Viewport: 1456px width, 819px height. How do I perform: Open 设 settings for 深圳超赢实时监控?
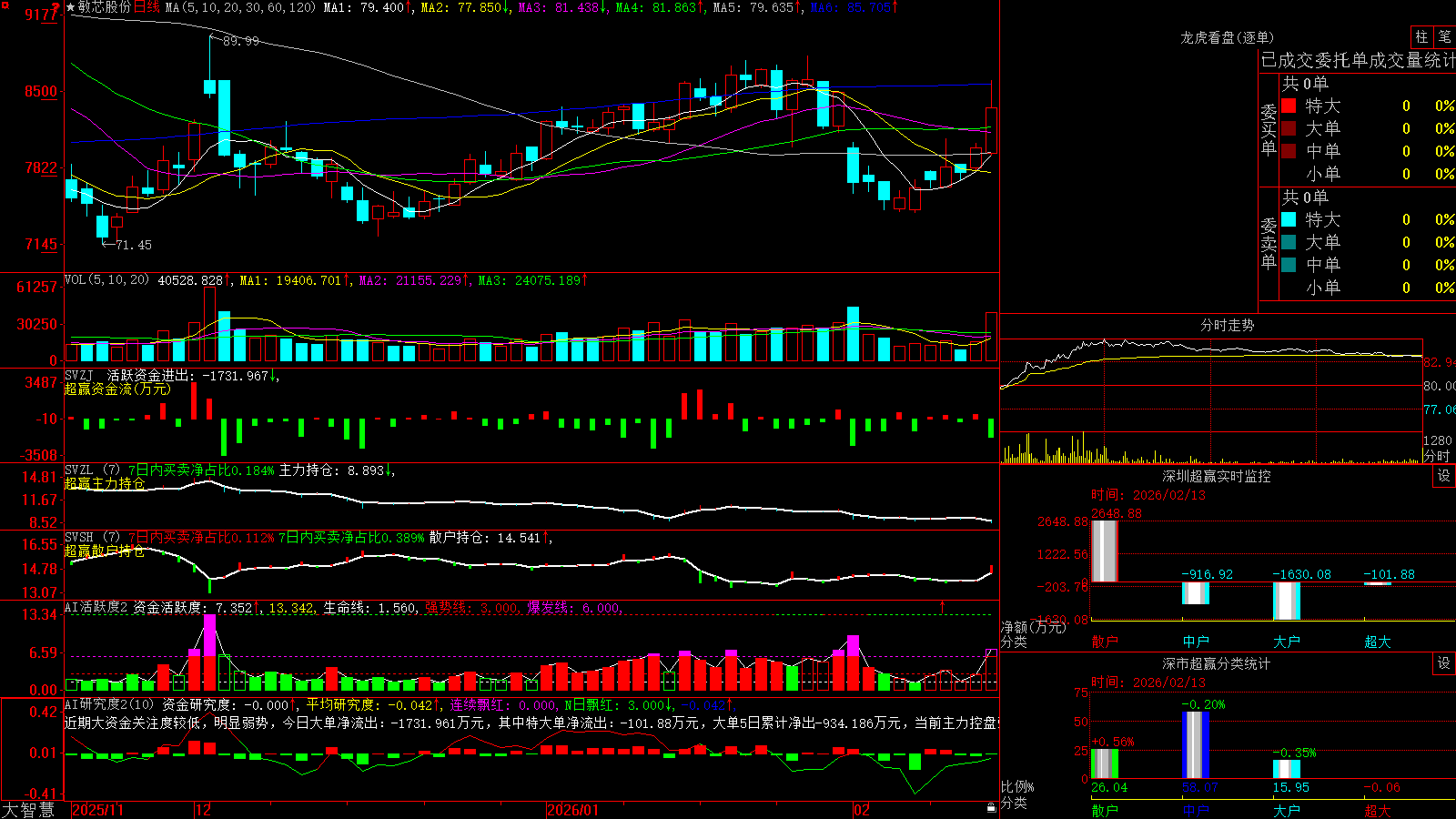coord(1444,476)
